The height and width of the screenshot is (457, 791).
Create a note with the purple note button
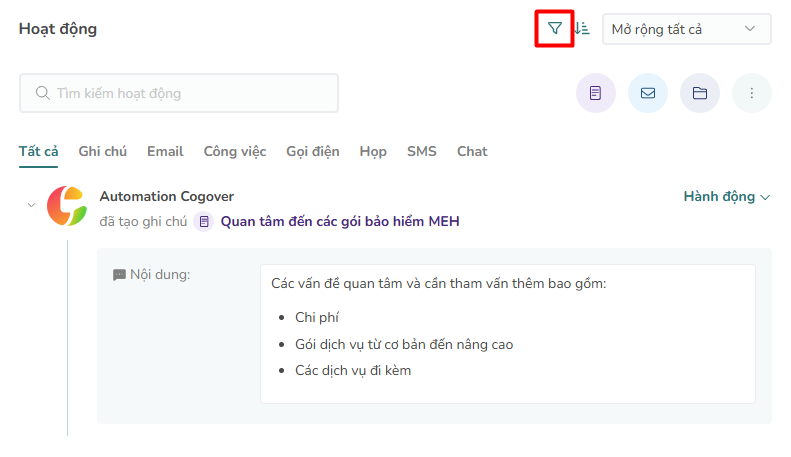[596, 93]
